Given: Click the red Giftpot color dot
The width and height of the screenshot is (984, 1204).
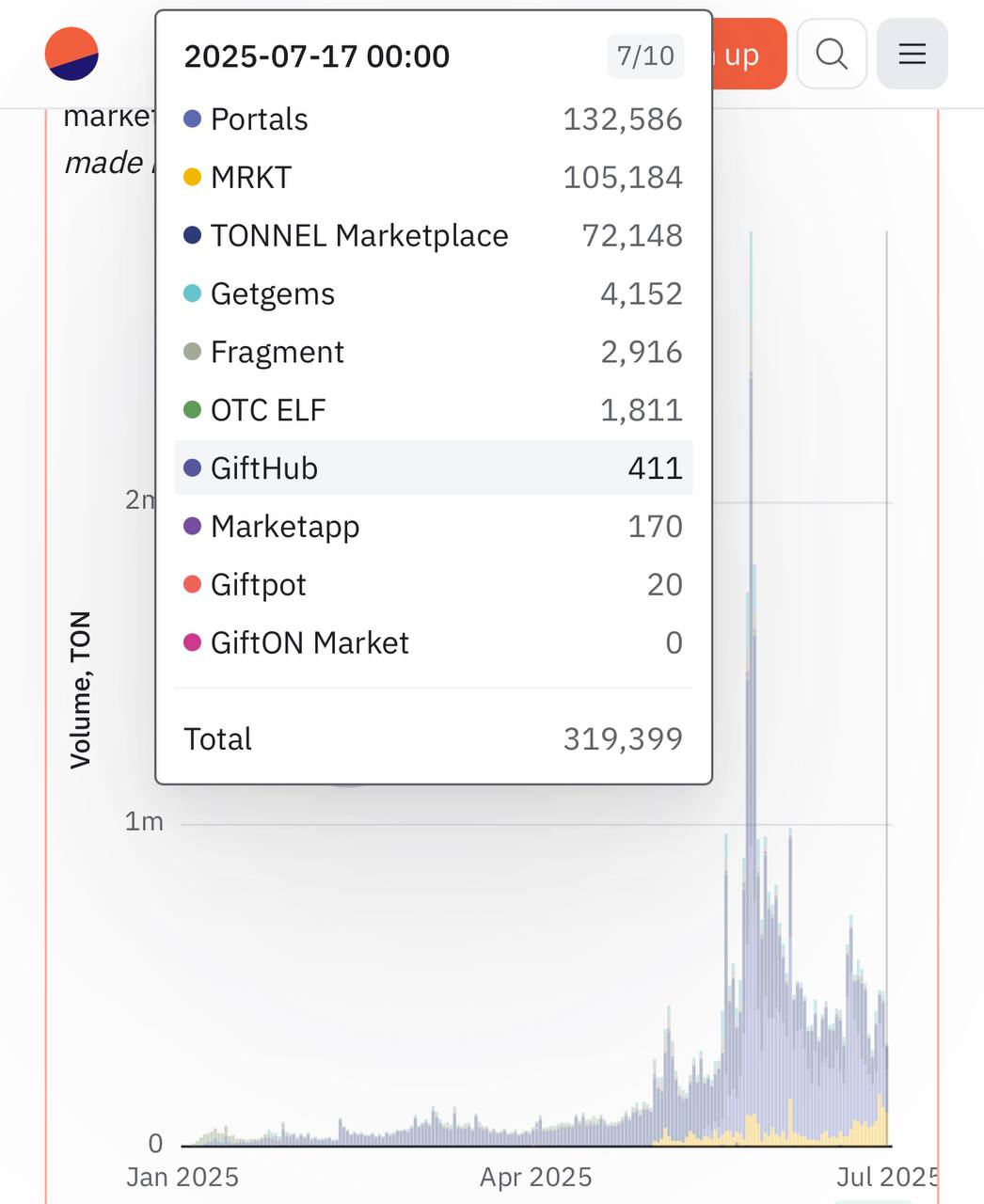Looking at the screenshot, I should coord(192,584).
